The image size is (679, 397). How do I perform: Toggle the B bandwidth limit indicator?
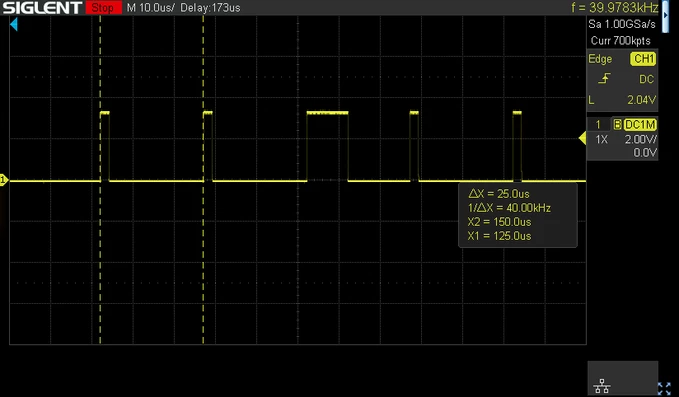[x=618, y=125]
